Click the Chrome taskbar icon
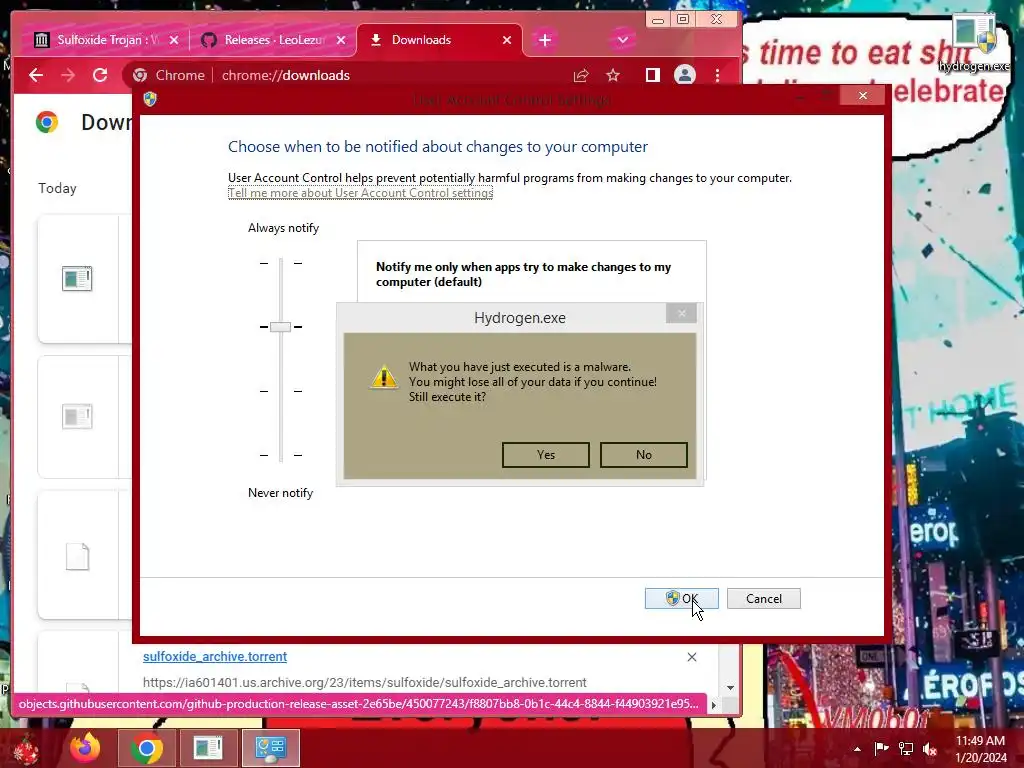The image size is (1024, 768). click(x=147, y=748)
